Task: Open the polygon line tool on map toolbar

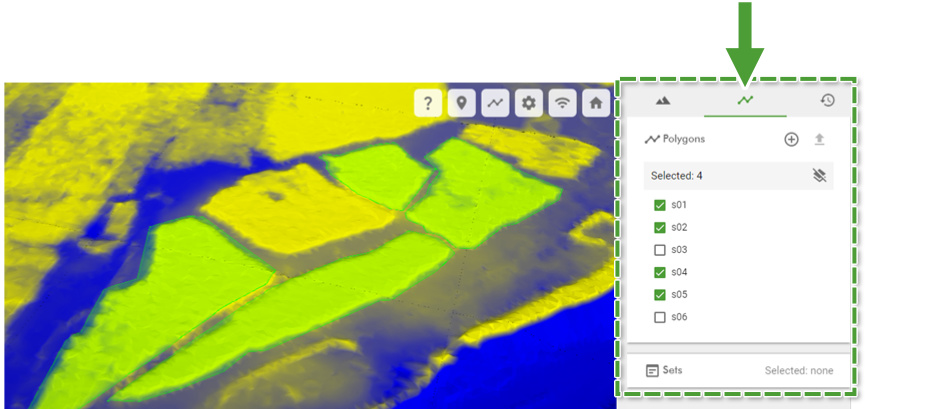Action: (x=495, y=103)
